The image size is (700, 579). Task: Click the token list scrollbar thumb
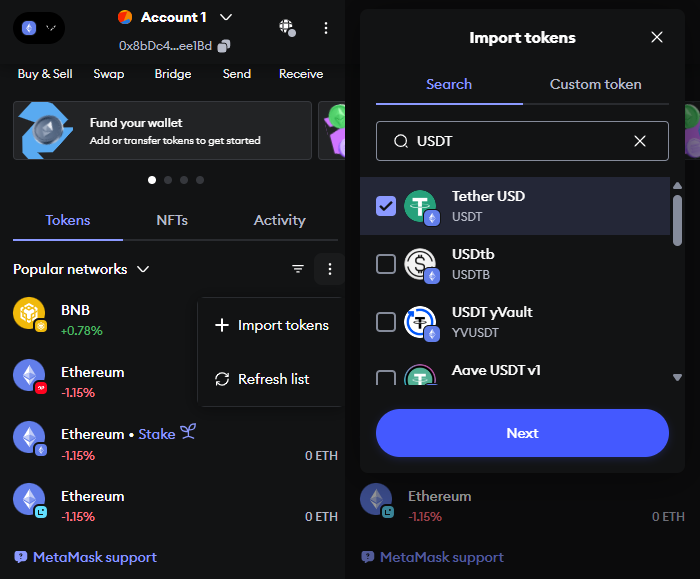tap(677, 220)
